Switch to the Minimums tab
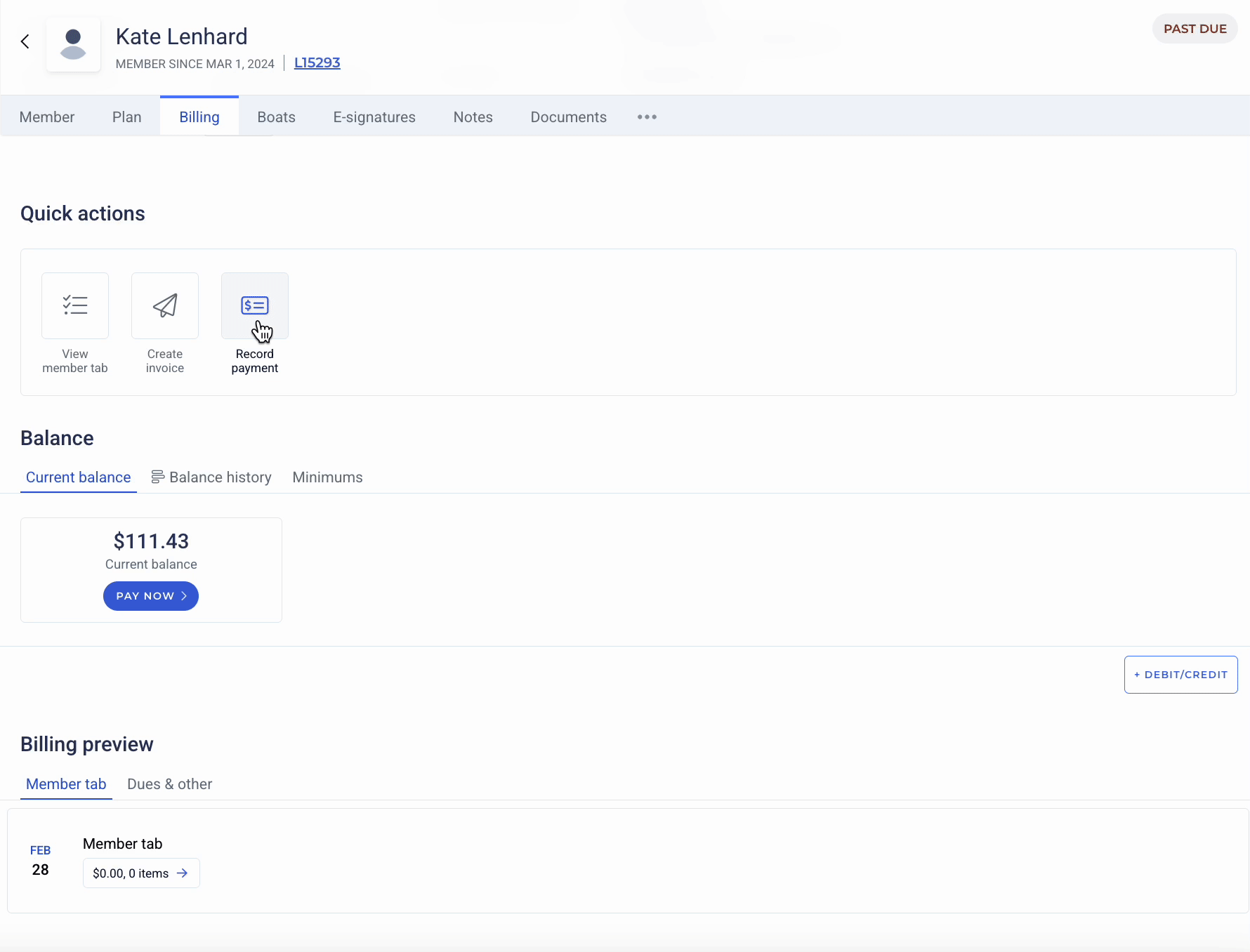 [327, 477]
